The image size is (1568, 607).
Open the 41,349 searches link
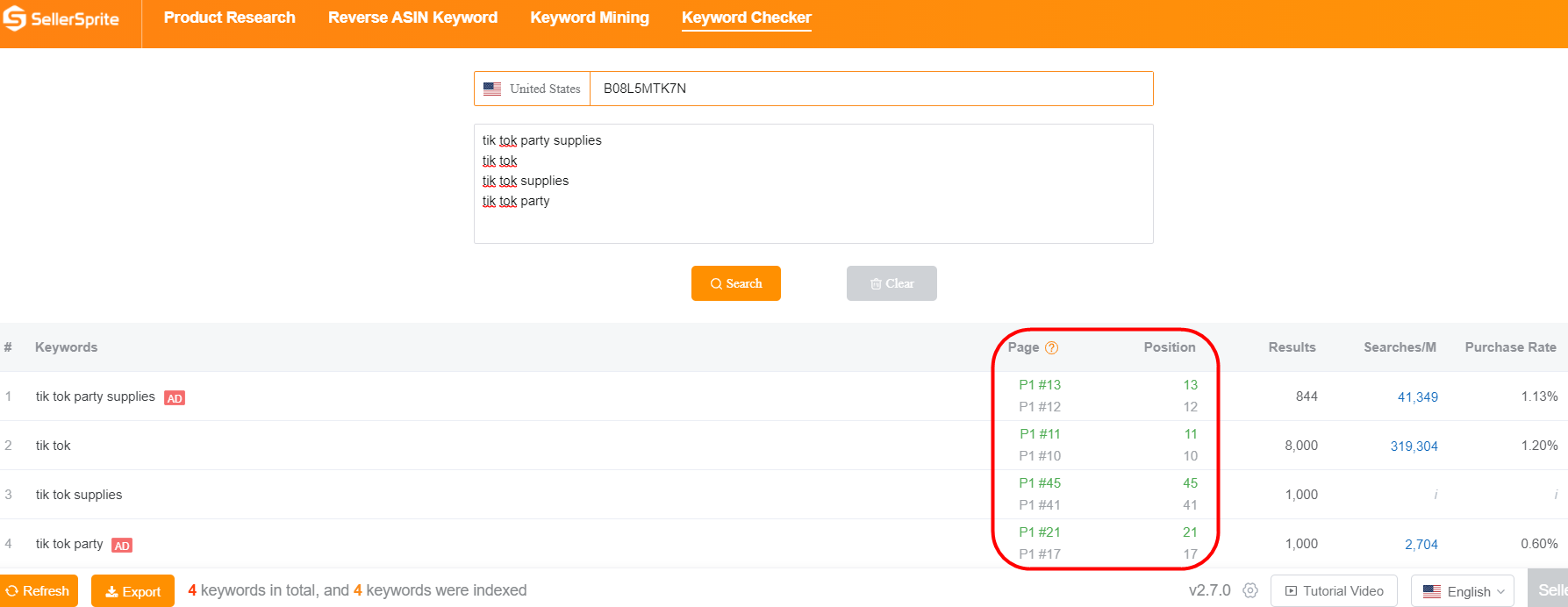[1417, 397]
